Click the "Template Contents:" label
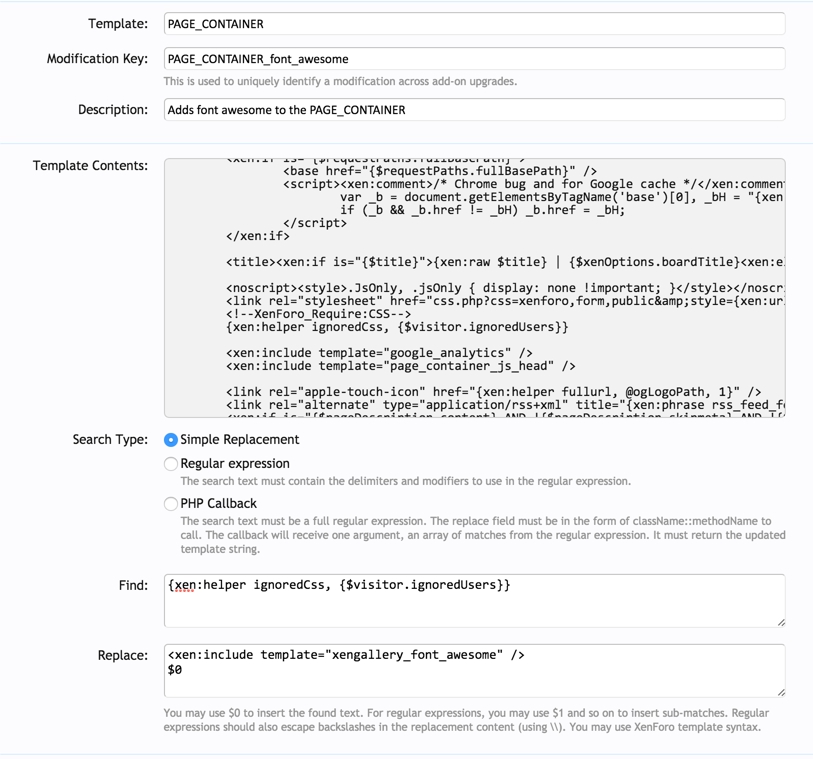The height and width of the screenshot is (759, 813). (90, 165)
